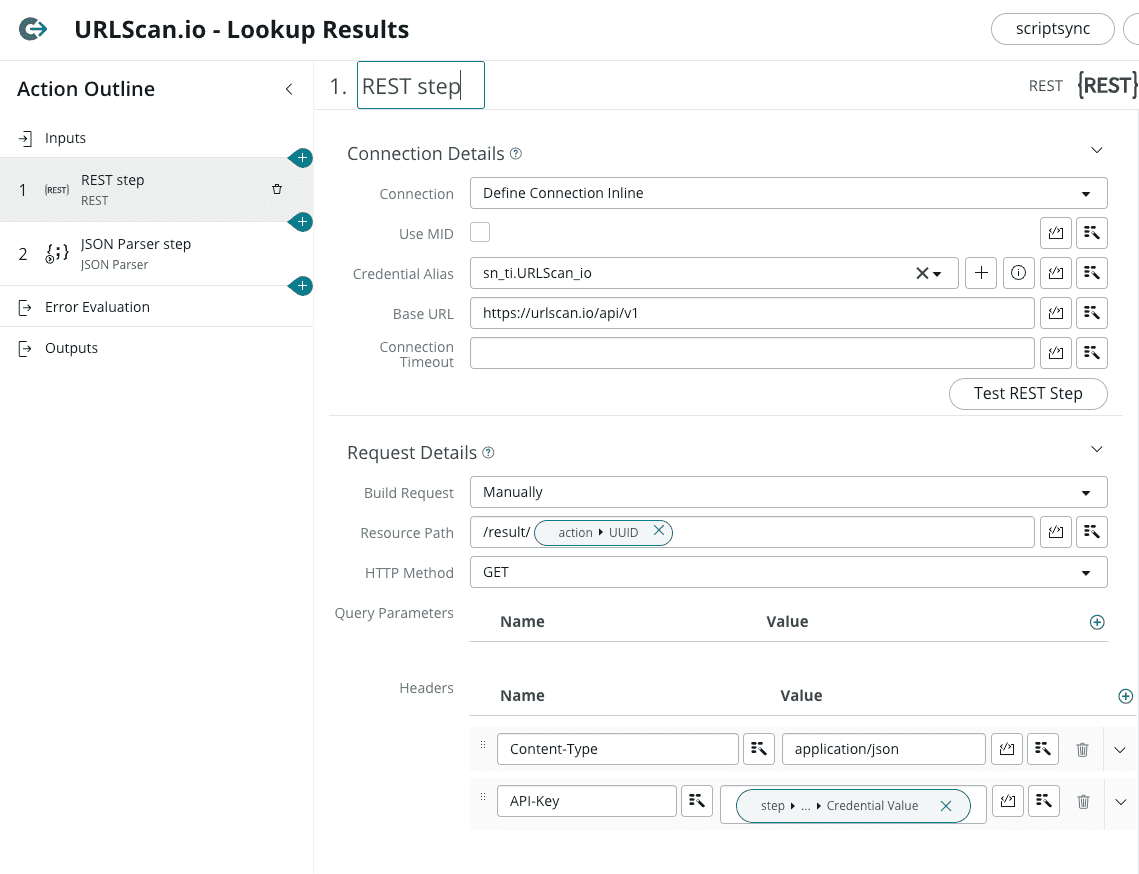Open Connection Details help icon
The width and height of the screenshot is (1139, 874).
click(x=516, y=154)
